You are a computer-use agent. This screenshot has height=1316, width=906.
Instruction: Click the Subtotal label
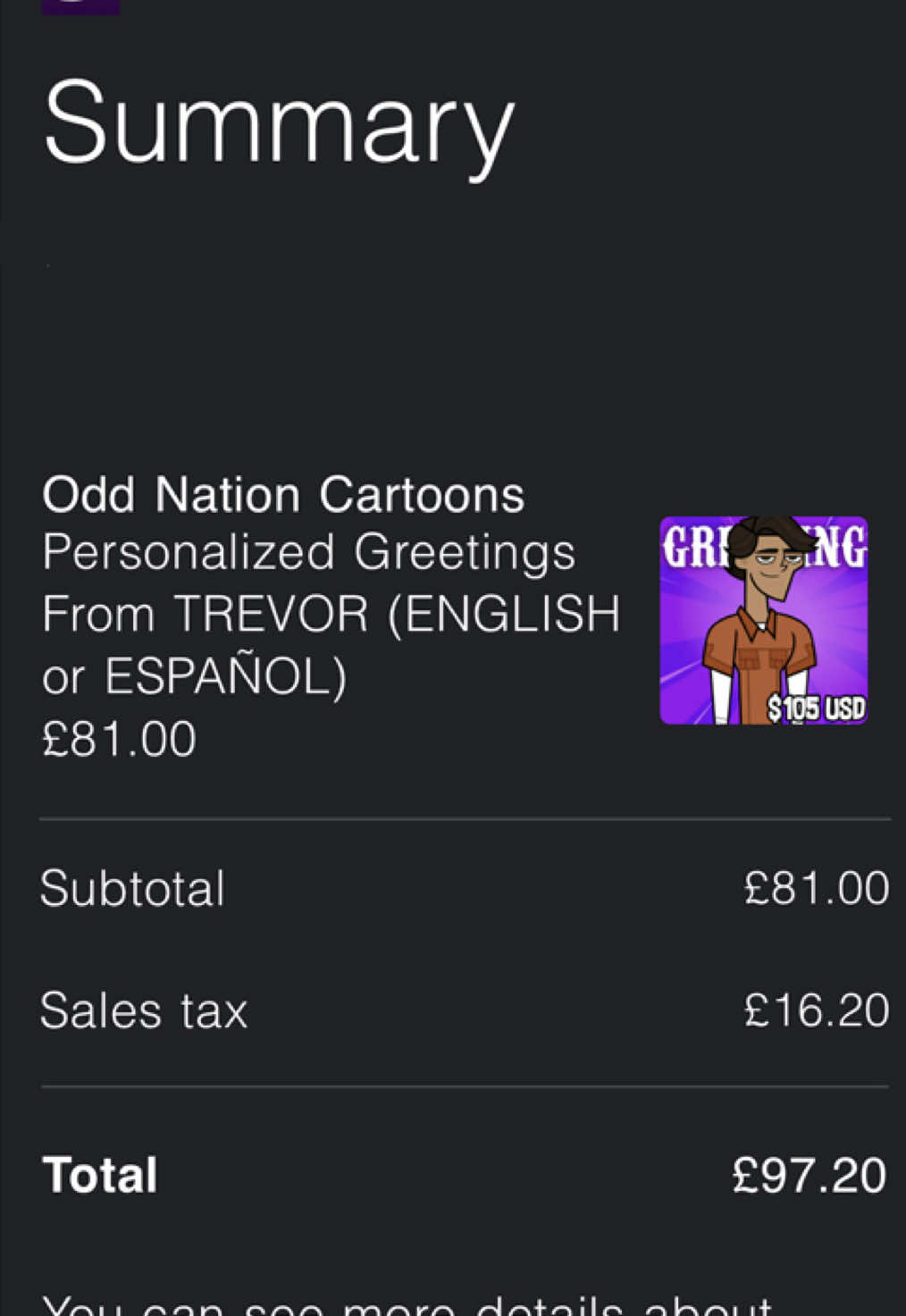(132, 888)
